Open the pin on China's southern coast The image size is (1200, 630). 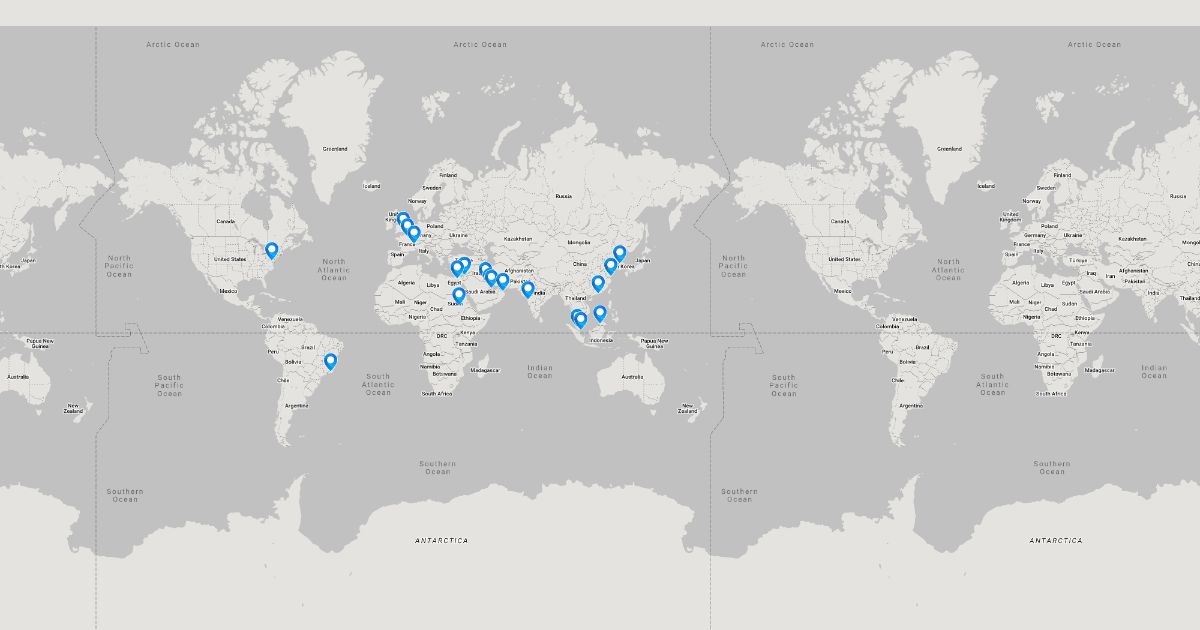[598, 283]
